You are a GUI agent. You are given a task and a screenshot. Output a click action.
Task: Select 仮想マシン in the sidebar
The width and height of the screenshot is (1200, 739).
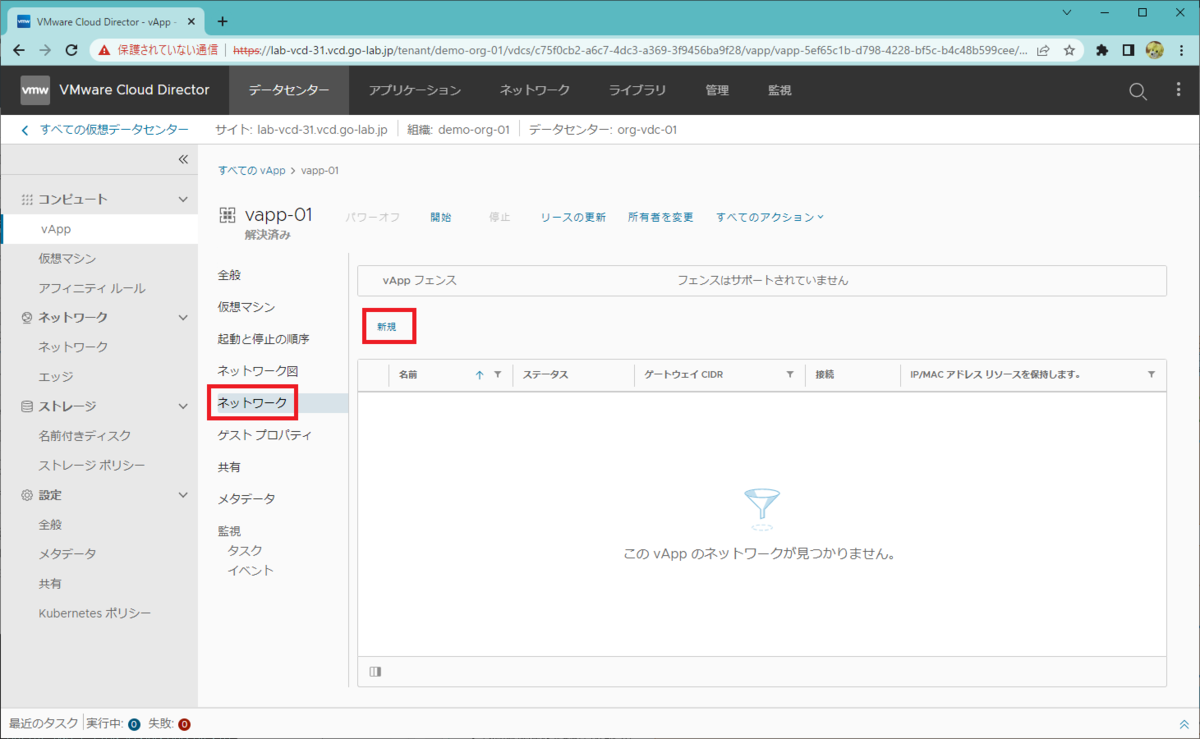pos(68,258)
